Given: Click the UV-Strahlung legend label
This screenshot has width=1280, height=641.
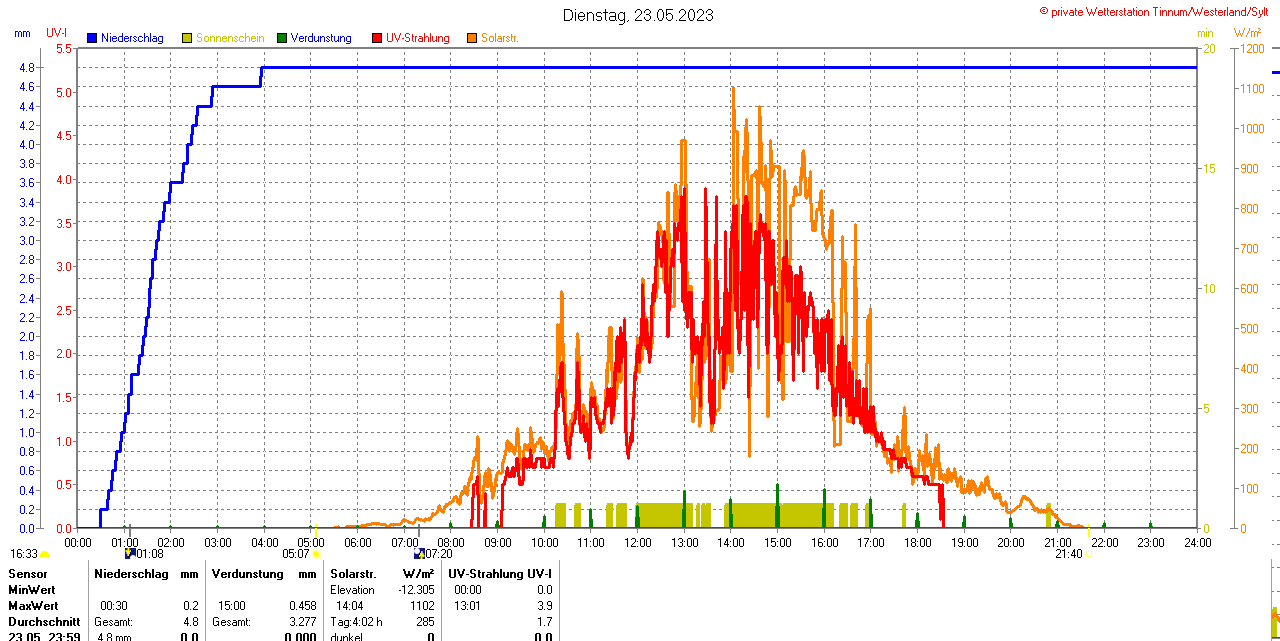Looking at the screenshot, I should (x=418, y=38).
